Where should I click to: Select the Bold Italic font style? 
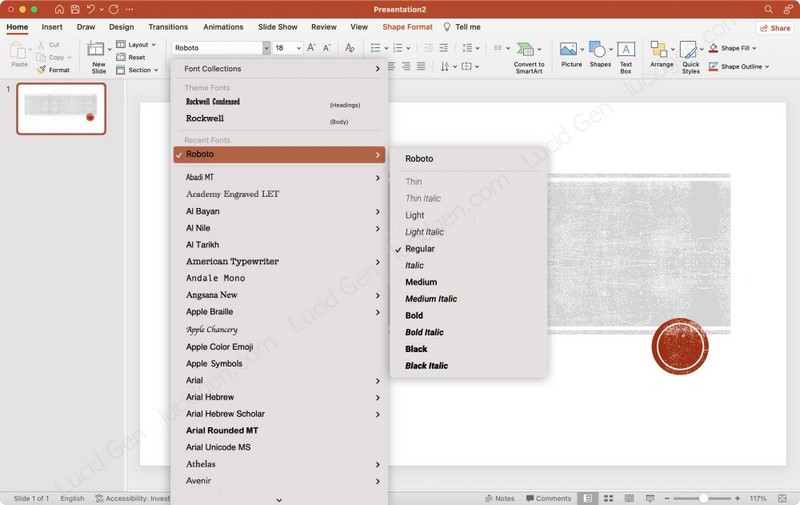coord(424,332)
